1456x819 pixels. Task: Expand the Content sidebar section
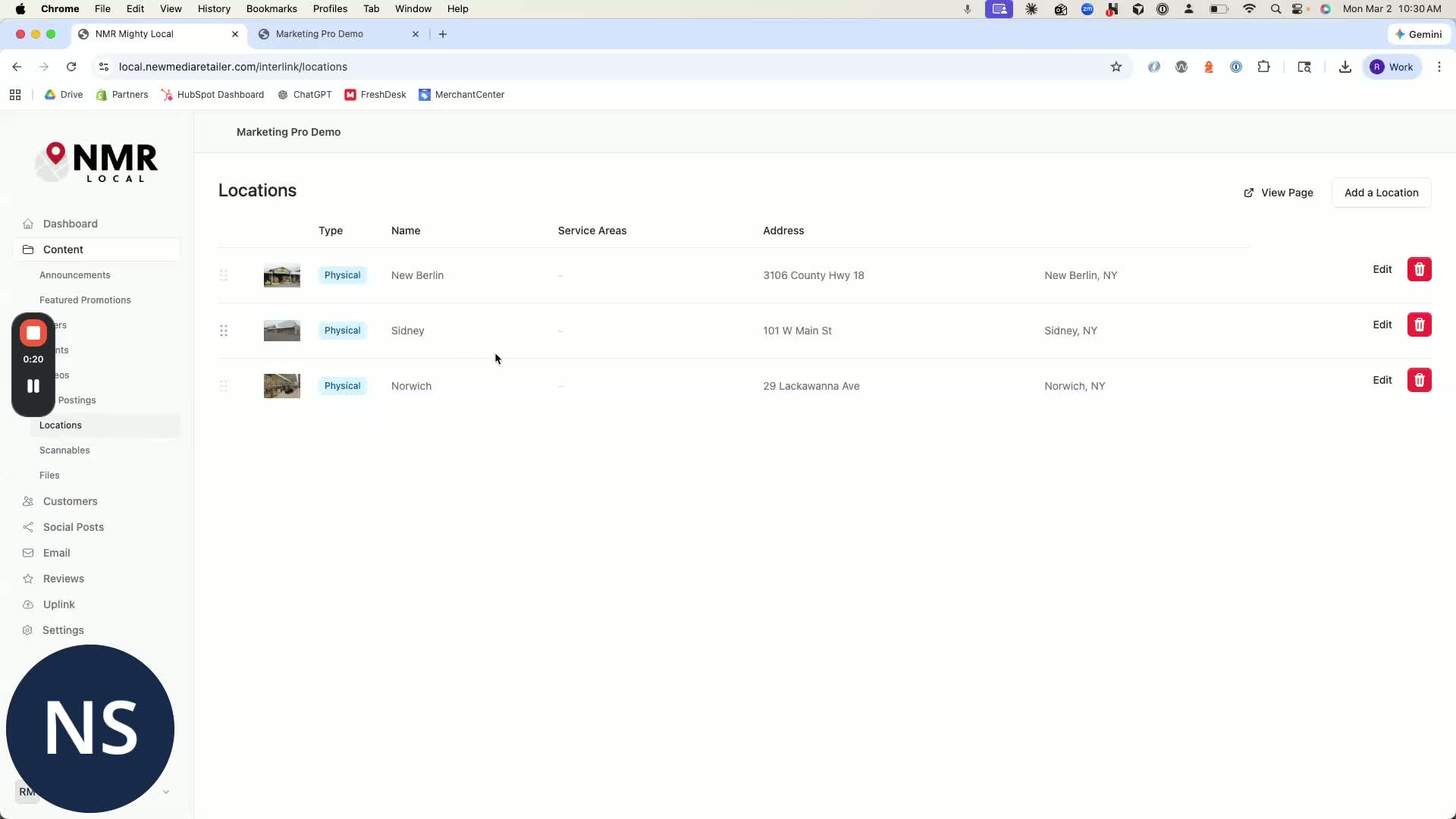click(64, 249)
